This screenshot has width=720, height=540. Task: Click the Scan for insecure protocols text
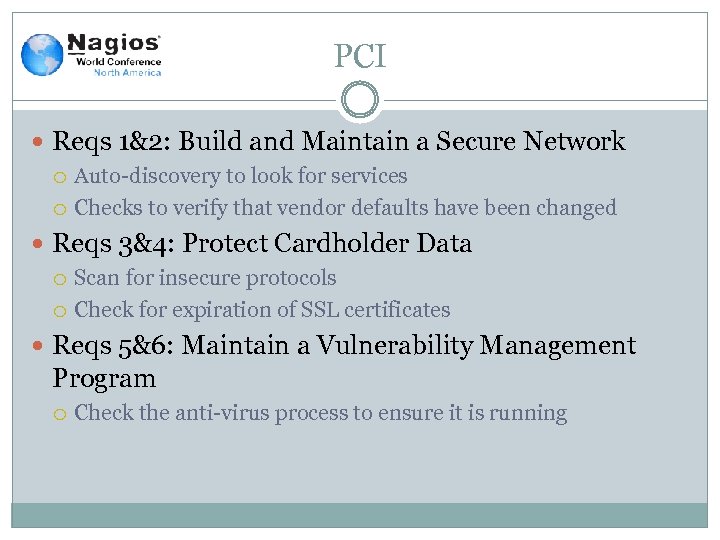tap(205, 278)
